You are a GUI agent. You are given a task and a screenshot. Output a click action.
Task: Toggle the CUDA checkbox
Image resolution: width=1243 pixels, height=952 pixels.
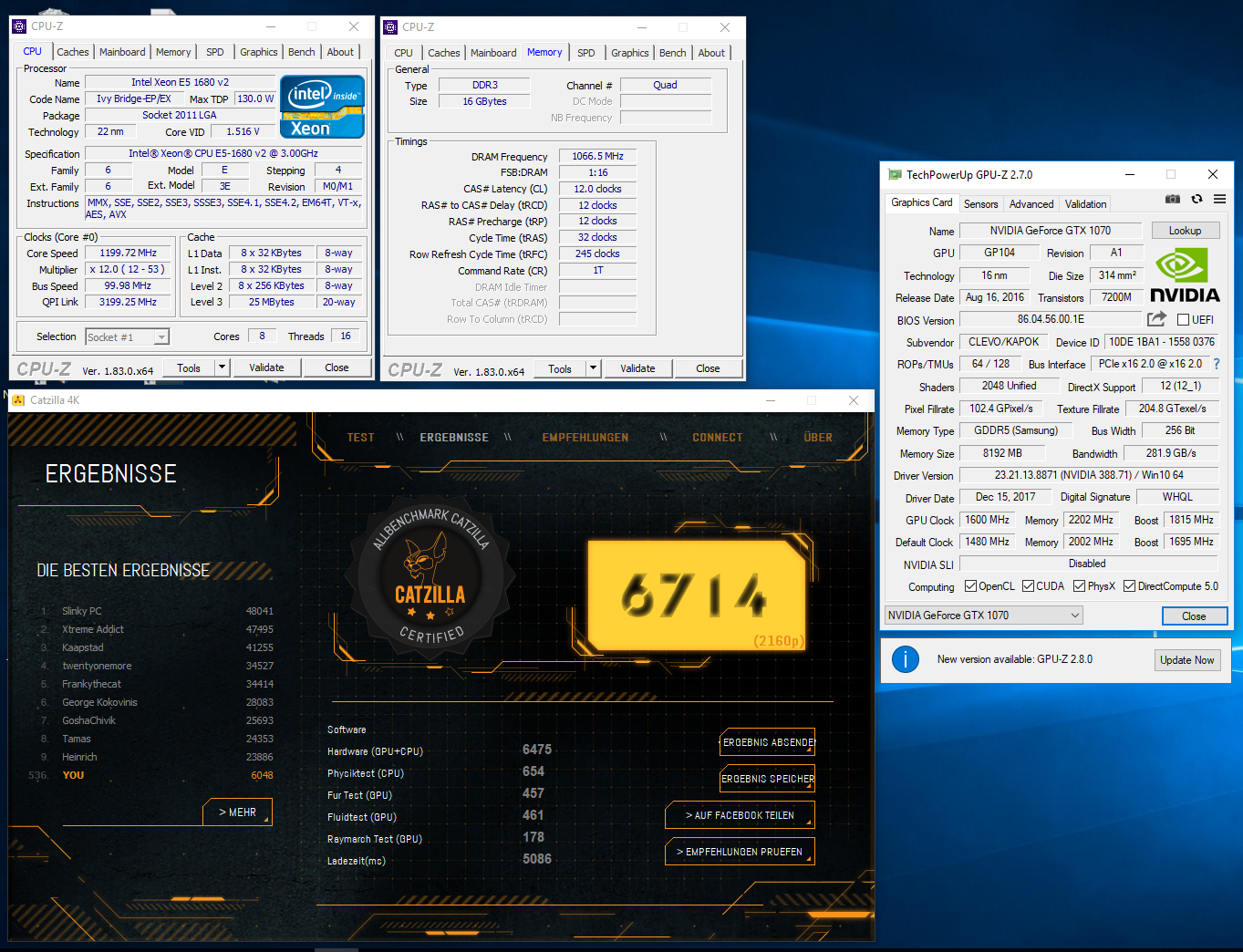pos(1028,586)
